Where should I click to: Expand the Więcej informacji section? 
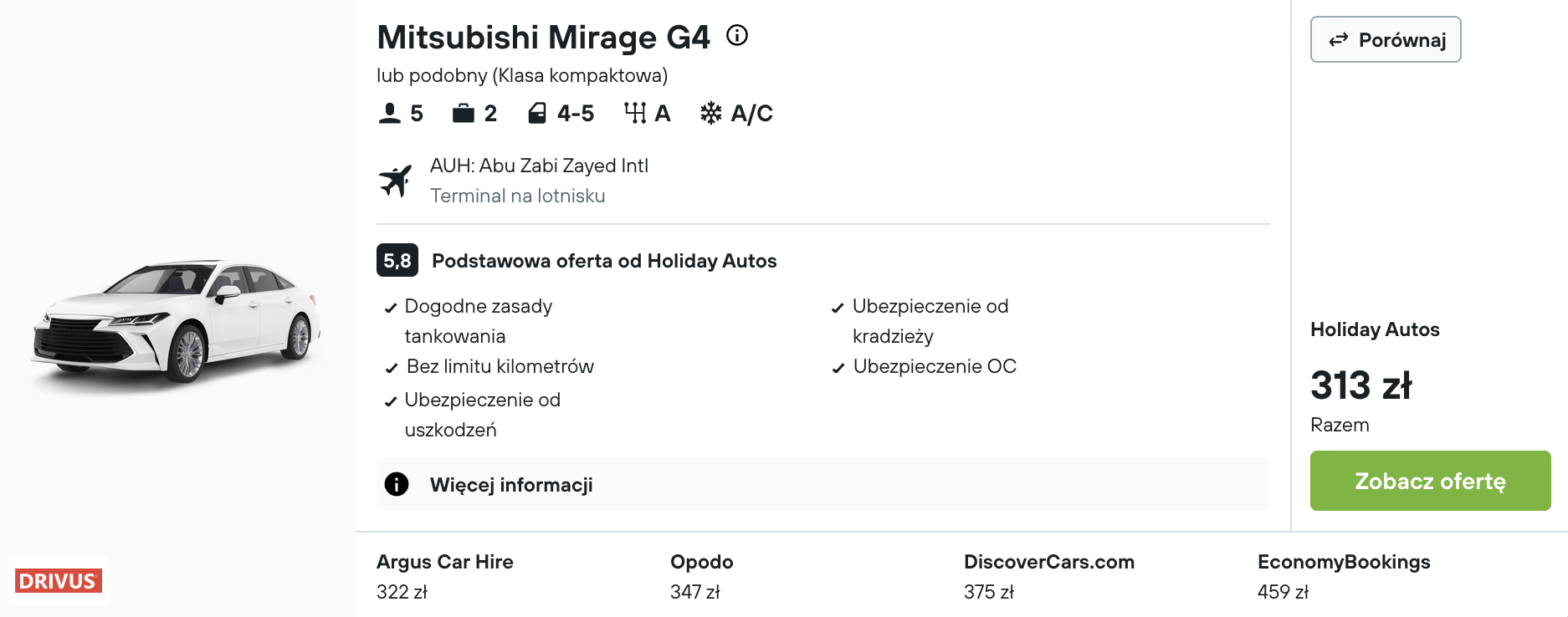coord(823,484)
